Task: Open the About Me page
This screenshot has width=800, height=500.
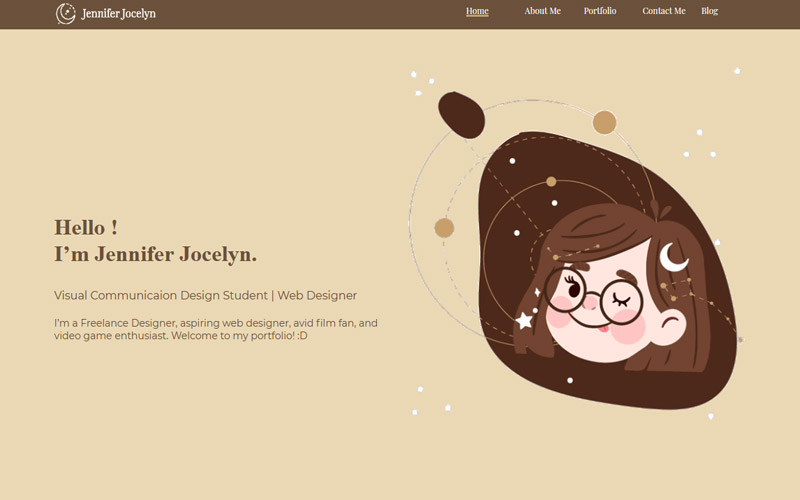Action: (x=542, y=11)
